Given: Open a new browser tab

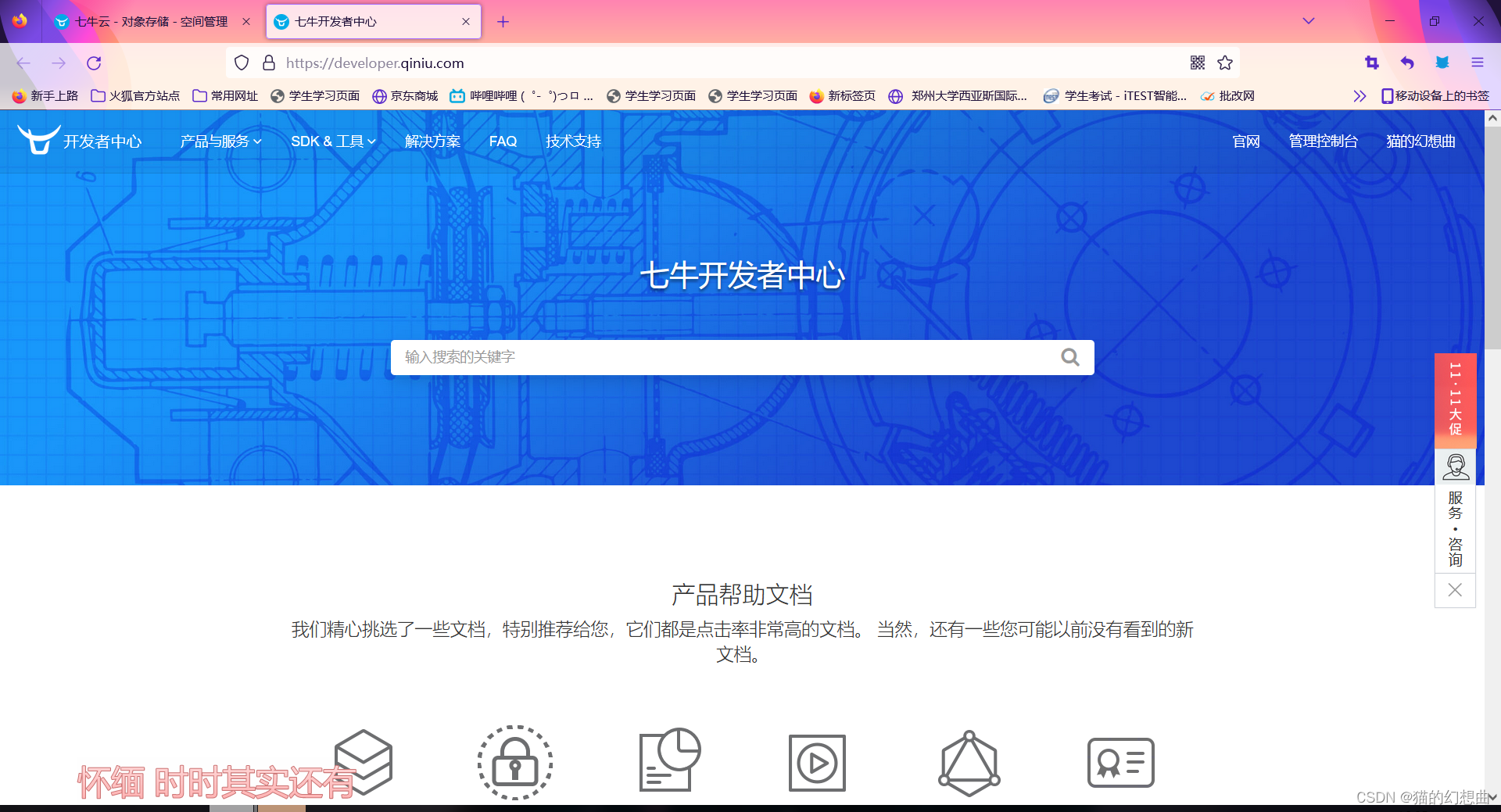Looking at the screenshot, I should (x=503, y=22).
